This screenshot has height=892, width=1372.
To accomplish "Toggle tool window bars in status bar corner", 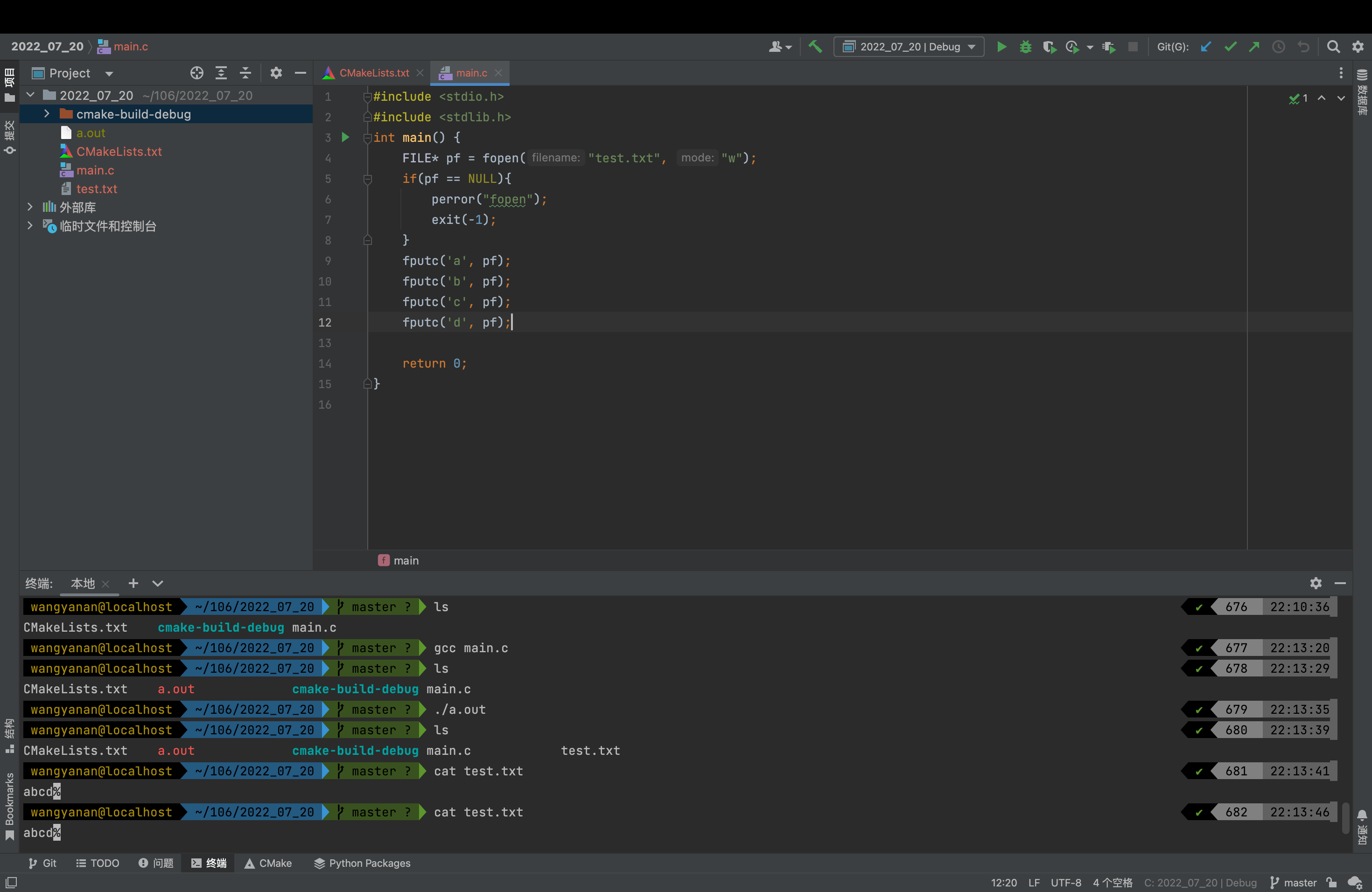I will point(11,882).
